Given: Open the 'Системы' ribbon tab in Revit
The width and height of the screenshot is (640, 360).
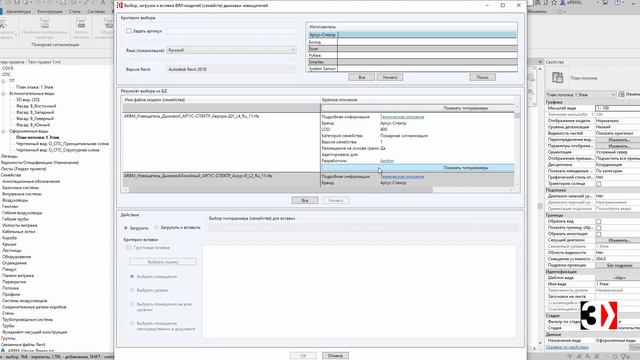Looking at the screenshot, I should pos(96,11).
